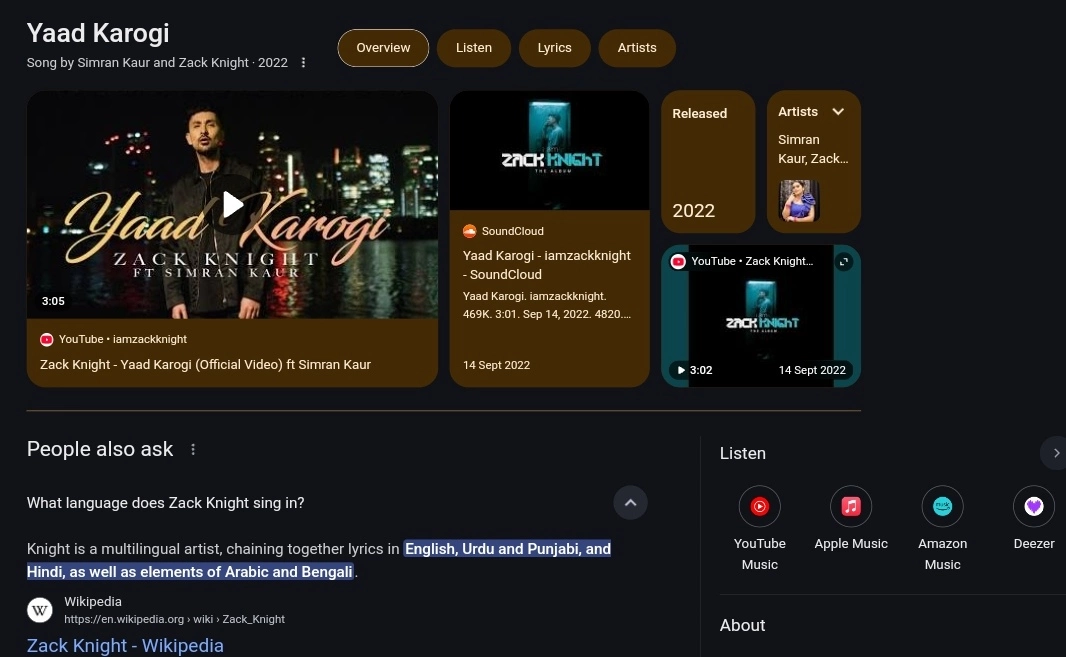
Task: Select the Overview tab
Action: [x=383, y=48]
